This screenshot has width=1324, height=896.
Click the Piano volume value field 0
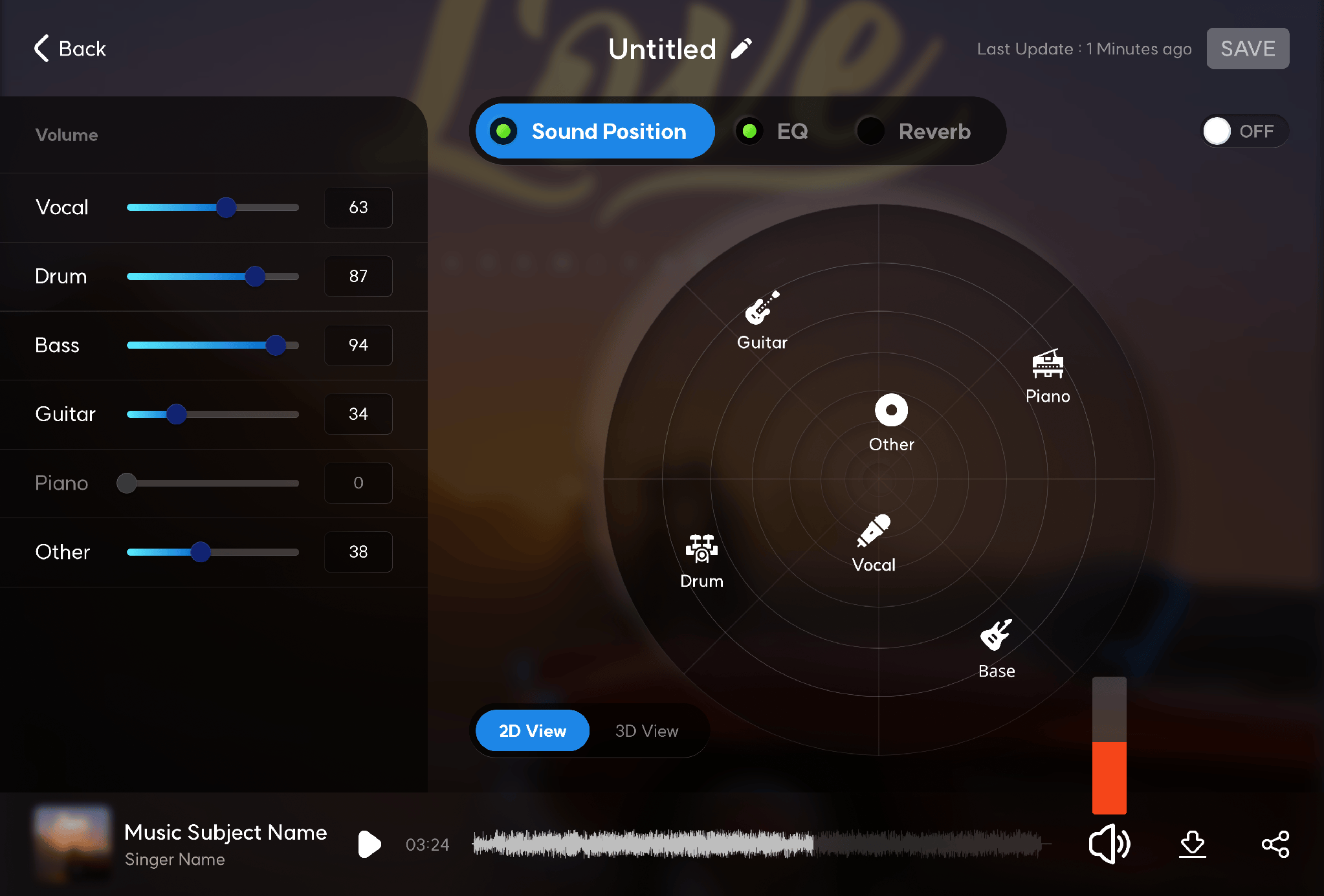click(358, 483)
